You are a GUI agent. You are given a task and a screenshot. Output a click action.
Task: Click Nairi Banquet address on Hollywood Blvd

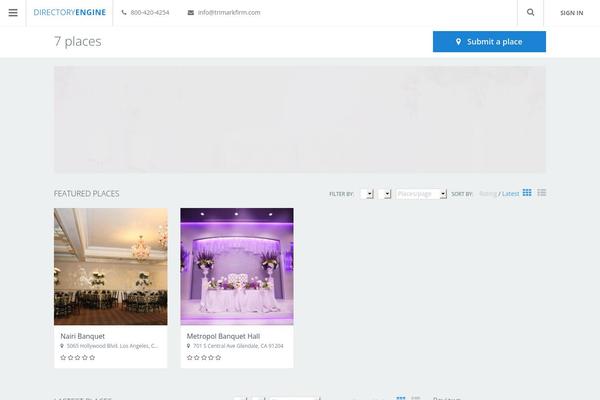pos(112,346)
